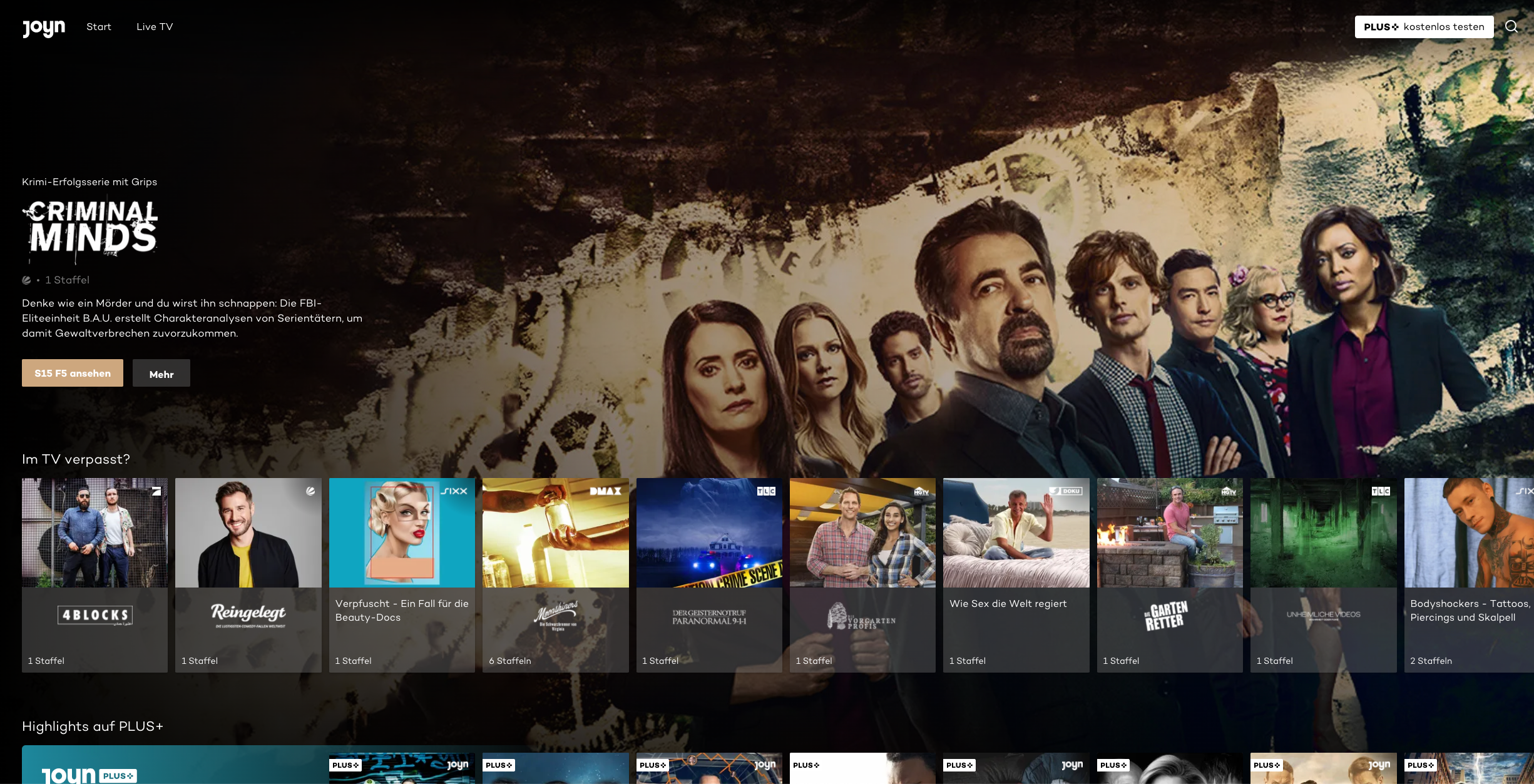The height and width of the screenshot is (784, 1534).
Task: Click TLC logo on Unheimliche Videos card
Action: (x=1381, y=491)
